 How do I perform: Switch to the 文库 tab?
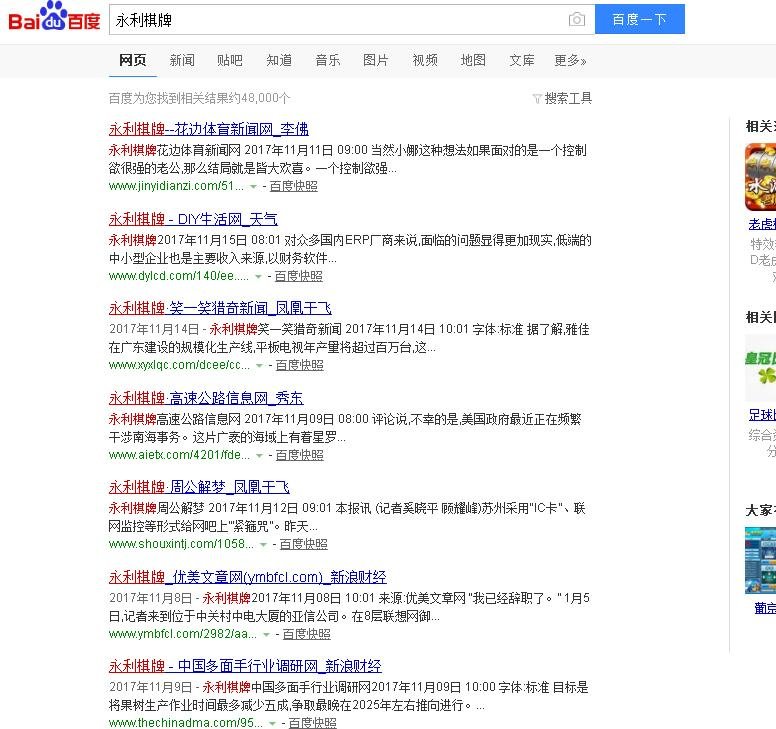[522, 60]
